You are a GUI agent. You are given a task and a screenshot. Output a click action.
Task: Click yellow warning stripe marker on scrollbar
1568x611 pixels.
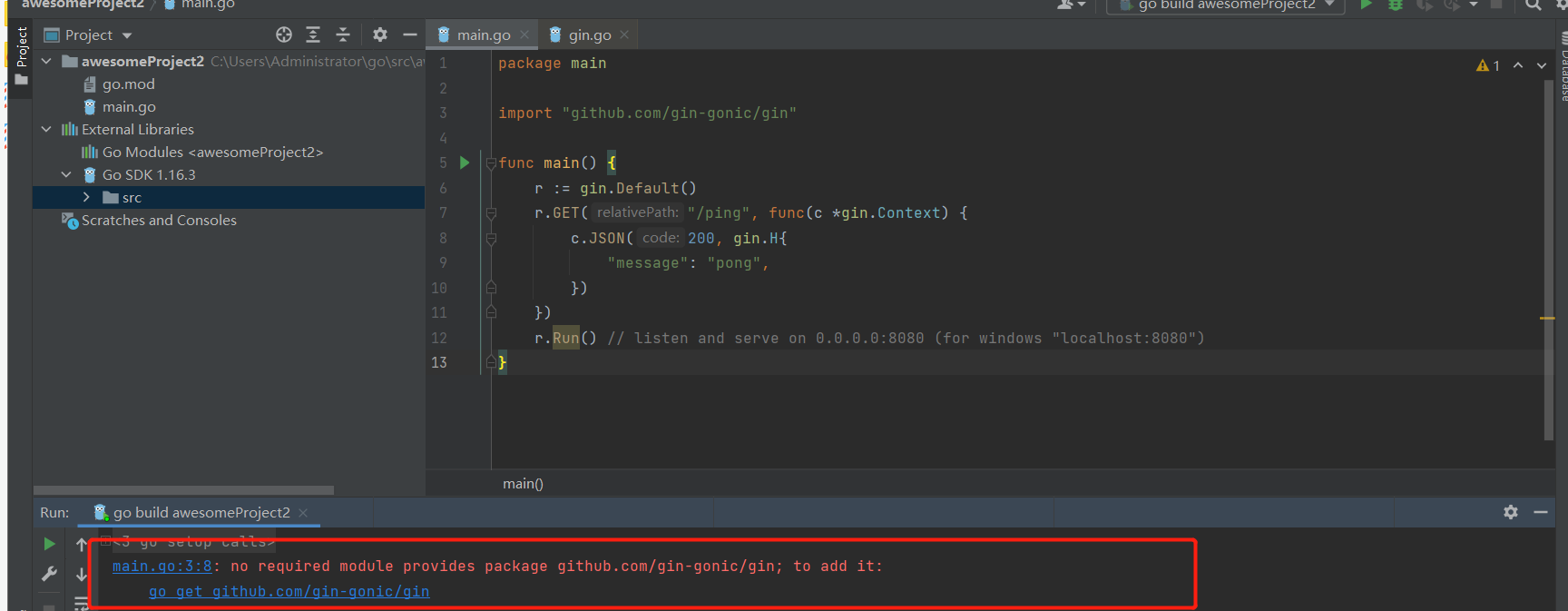click(x=1547, y=319)
